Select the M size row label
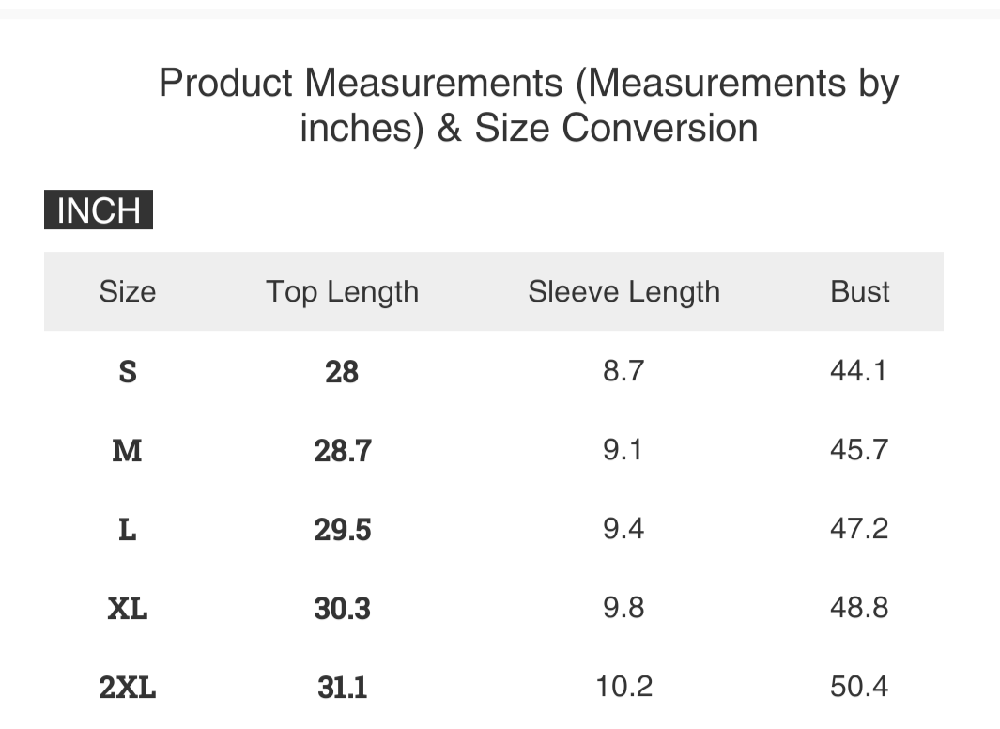 pyautogui.click(x=127, y=451)
